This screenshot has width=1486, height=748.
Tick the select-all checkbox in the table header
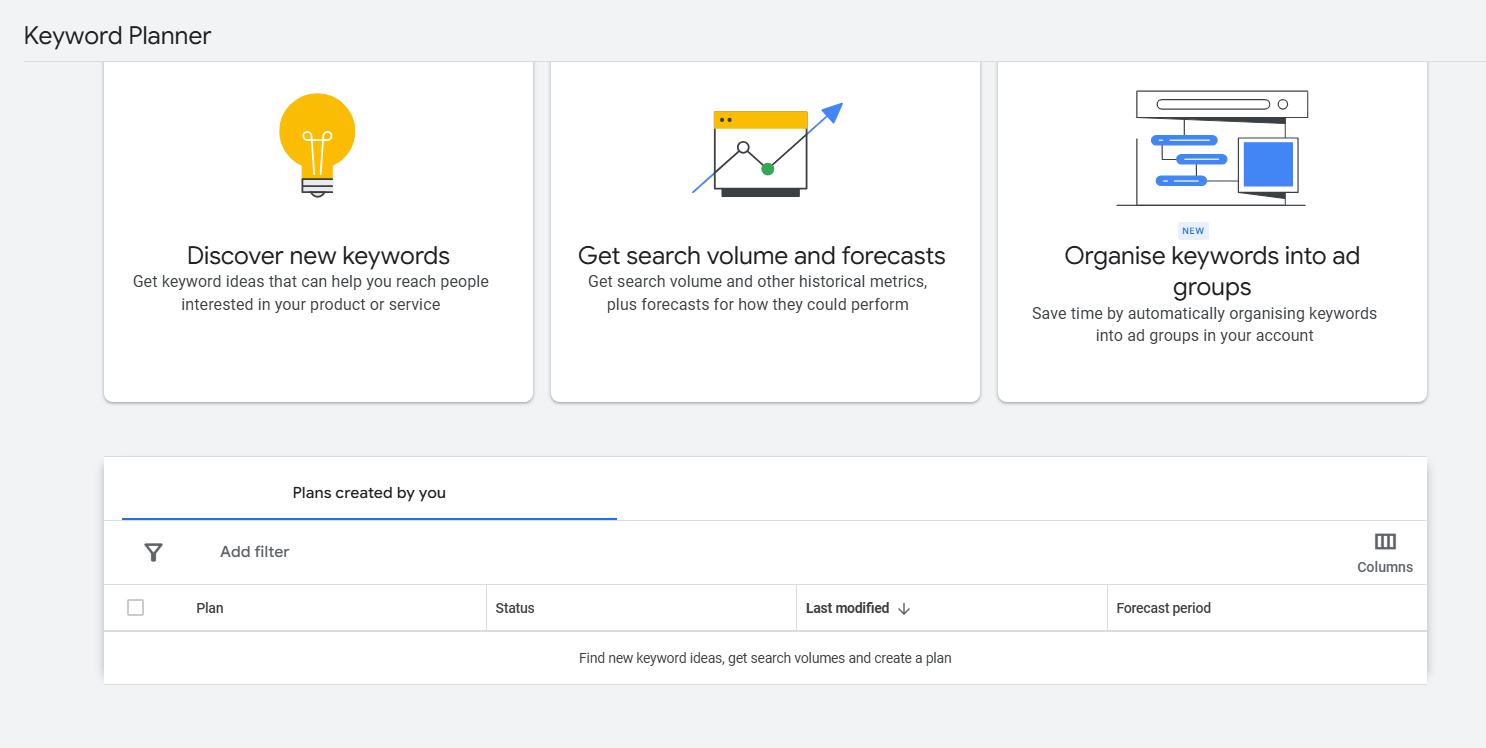click(x=136, y=607)
